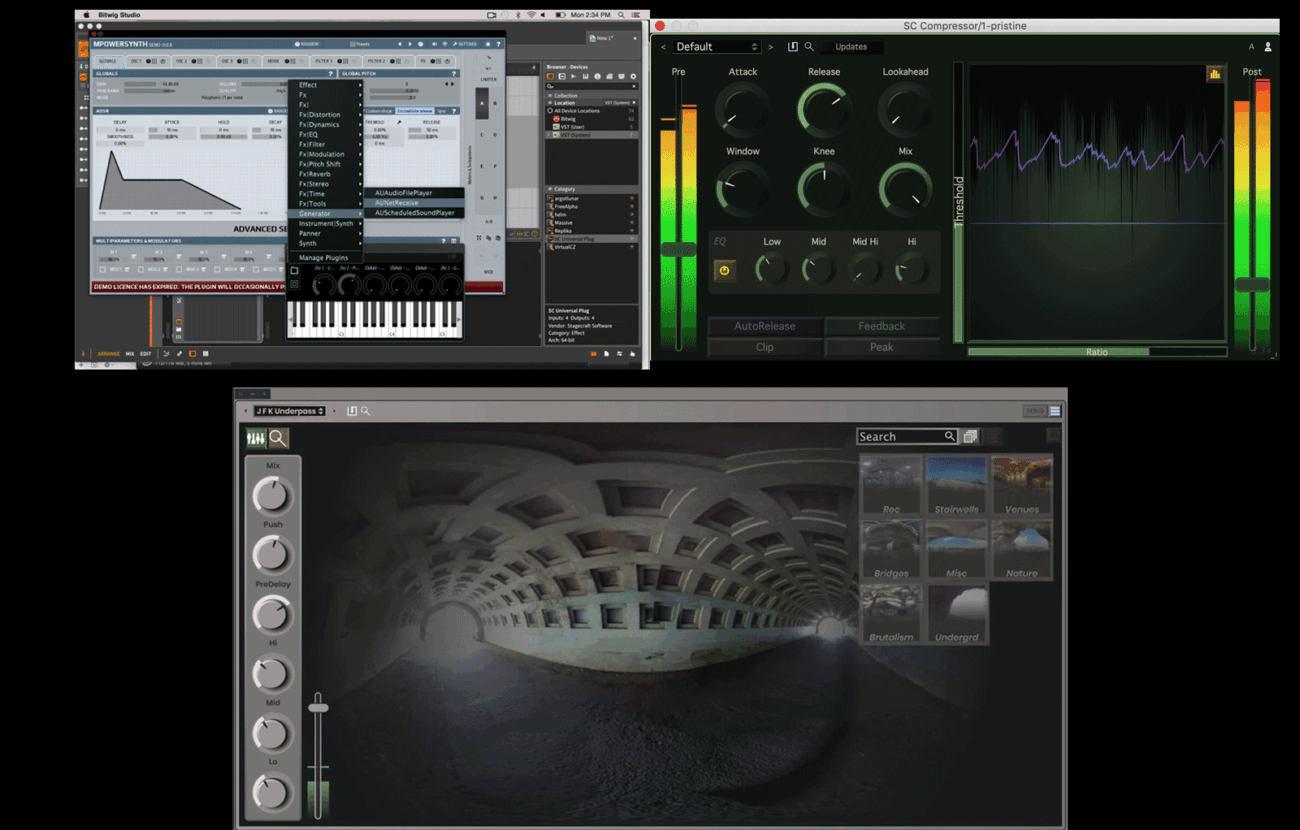Switch to the OSC 1 tab in MPowerSynth
1300x830 pixels.
[x=149, y=61]
